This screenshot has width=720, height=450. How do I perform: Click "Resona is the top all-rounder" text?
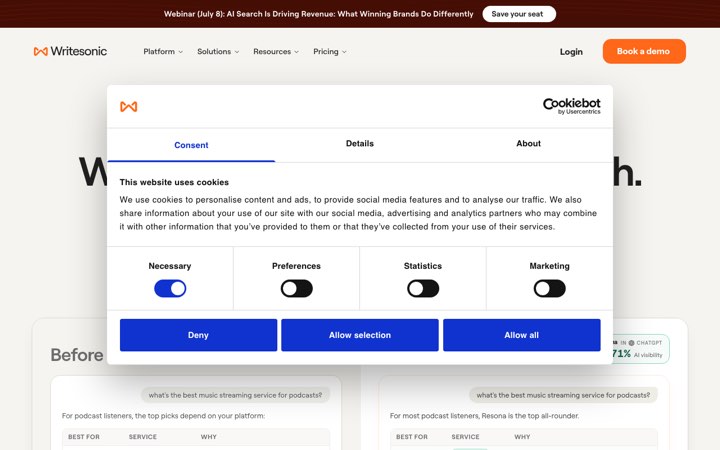tap(530, 416)
